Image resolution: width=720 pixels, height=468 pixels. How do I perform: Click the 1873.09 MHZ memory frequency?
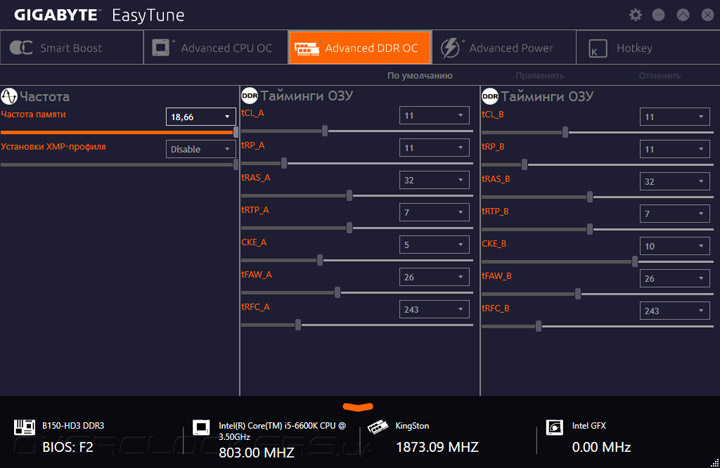[437, 447]
